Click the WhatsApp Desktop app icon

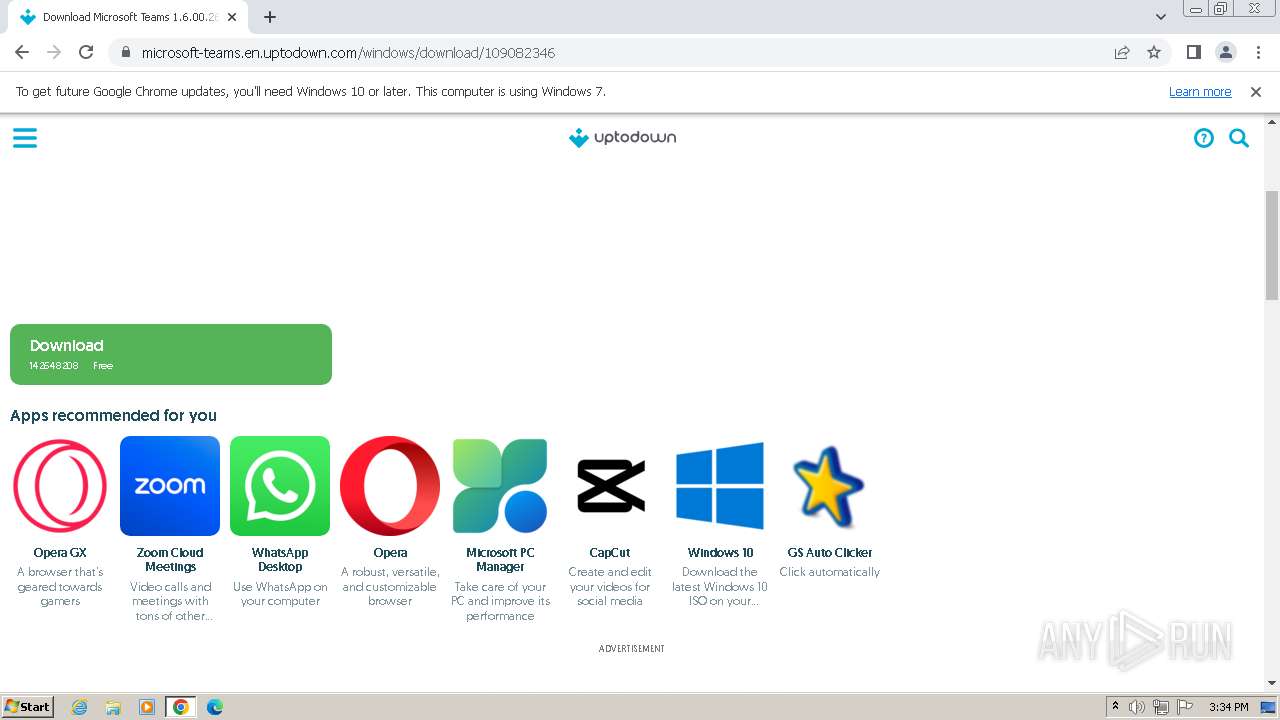280,486
